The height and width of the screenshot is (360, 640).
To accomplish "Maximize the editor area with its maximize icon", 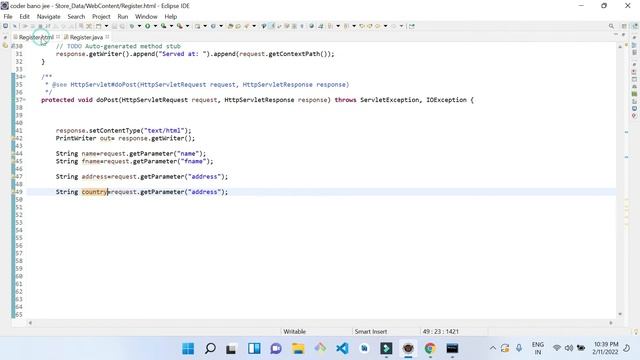I will (x=623, y=35).
